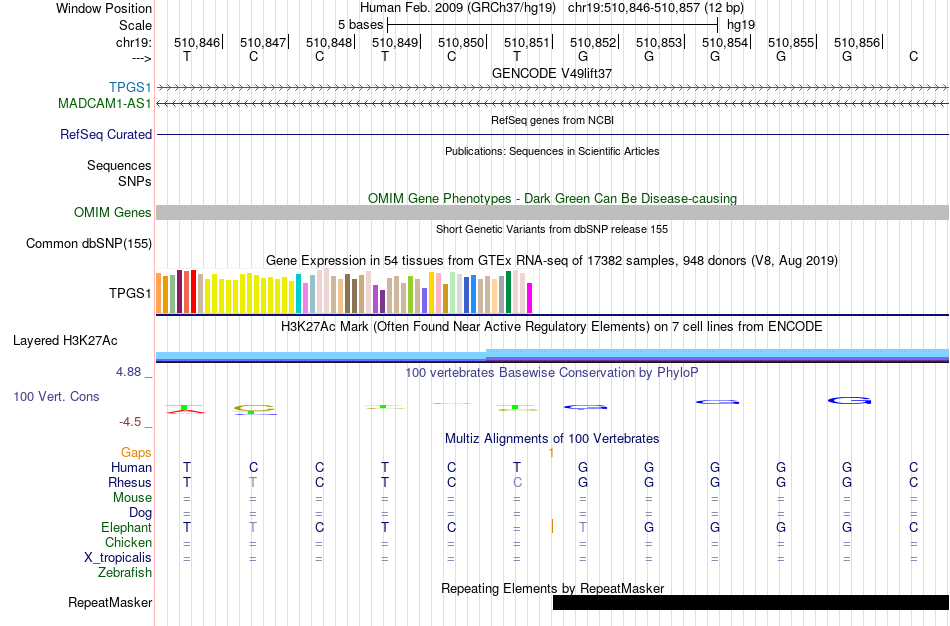Click the X_tropicalis species row label
This screenshot has width=950, height=626.
(x=118, y=558)
